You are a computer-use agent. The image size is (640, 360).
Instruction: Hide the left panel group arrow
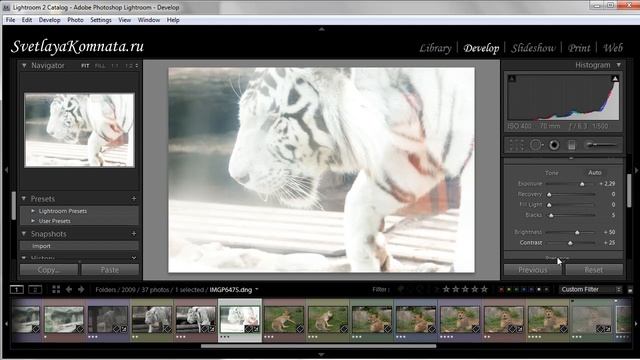tap(6, 169)
